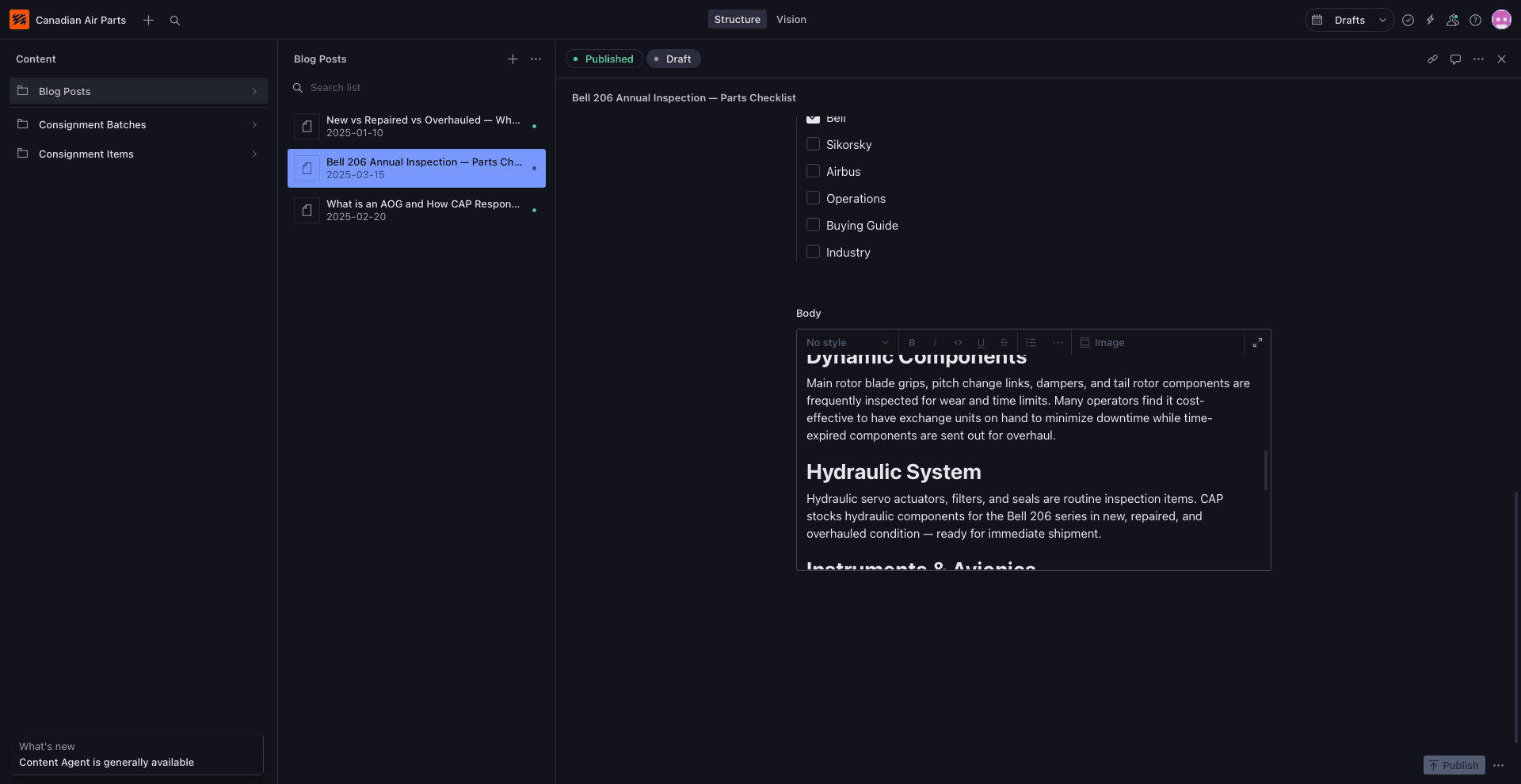Open the Drafts perspective dropdown
This screenshot has width=1521, height=784.
pyautogui.click(x=1349, y=20)
